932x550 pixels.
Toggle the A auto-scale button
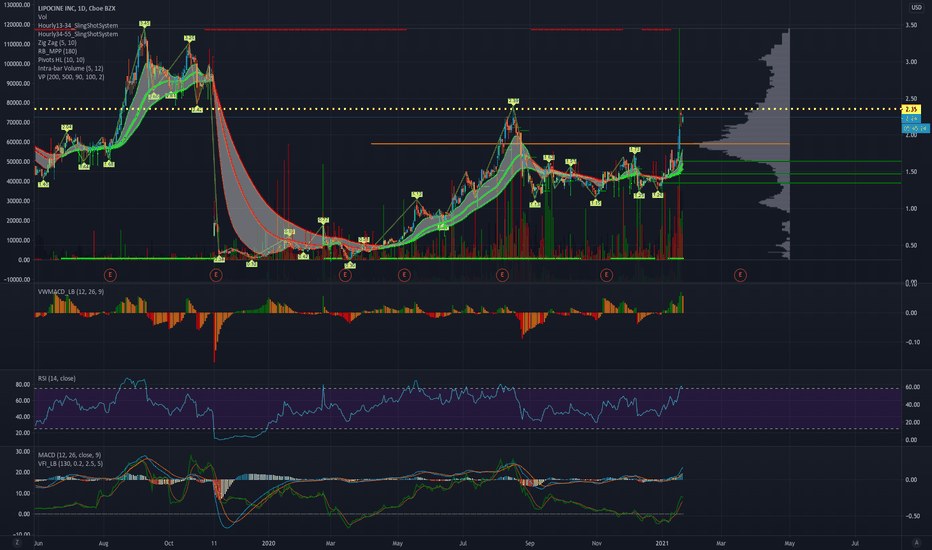(x=916, y=542)
